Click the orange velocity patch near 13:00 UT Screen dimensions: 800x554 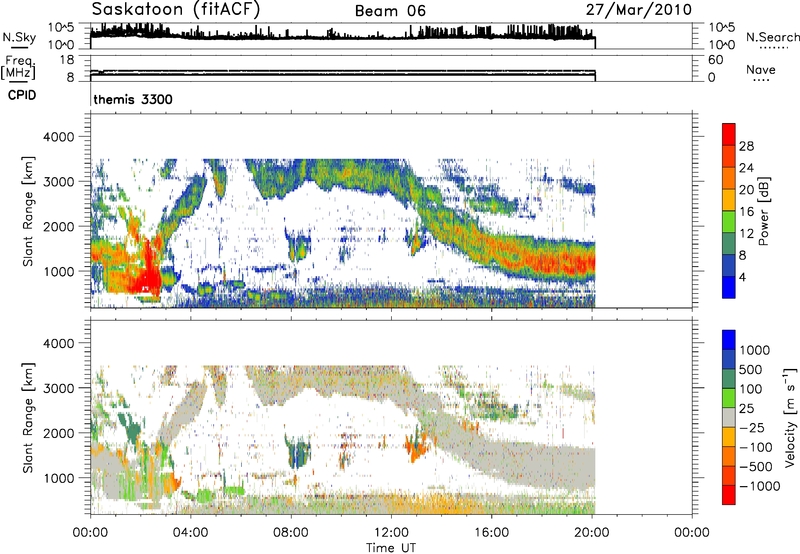click(417, 448)
